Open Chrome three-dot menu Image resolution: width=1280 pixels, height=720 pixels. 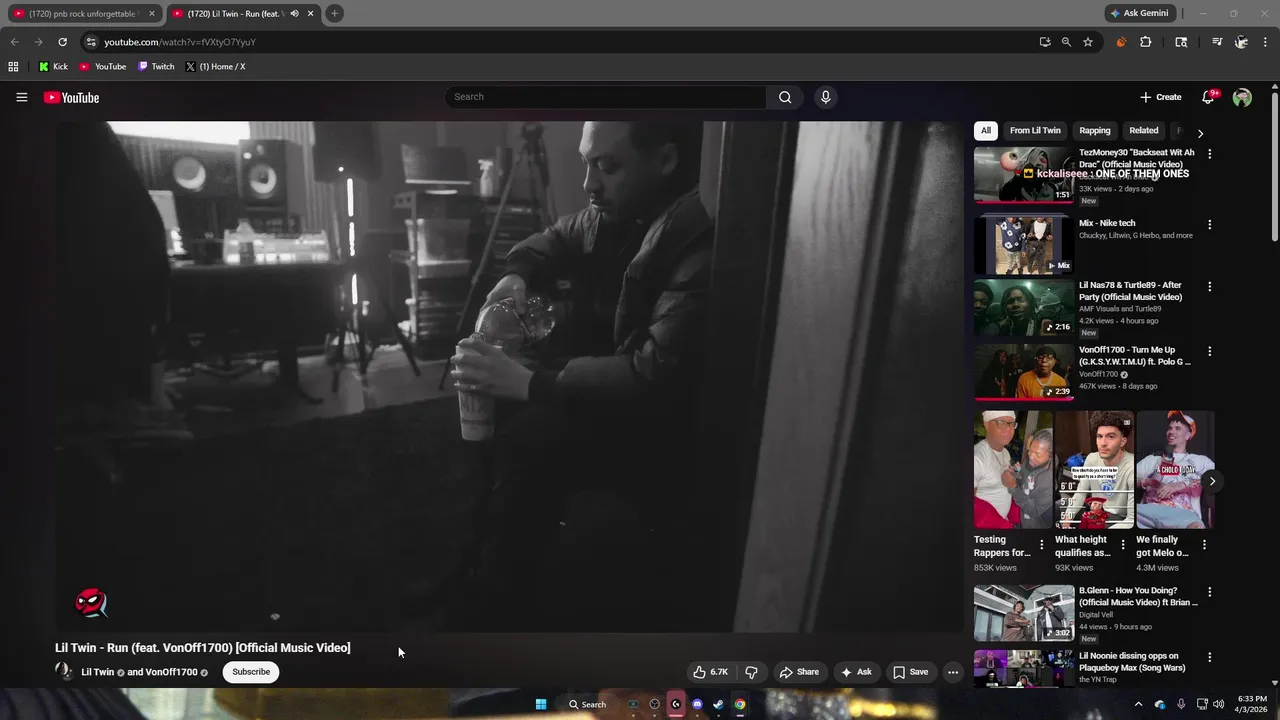point(1266,42)
